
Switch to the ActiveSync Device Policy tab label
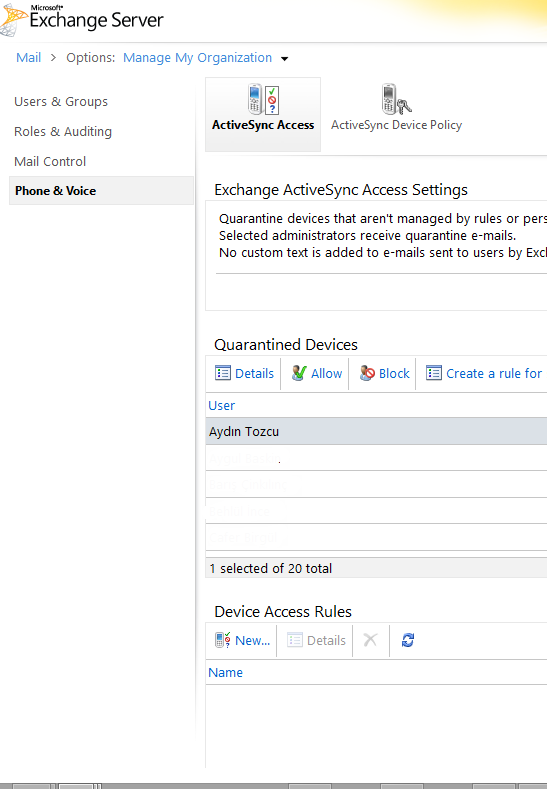pyautogui.click(x=397, y=125)
